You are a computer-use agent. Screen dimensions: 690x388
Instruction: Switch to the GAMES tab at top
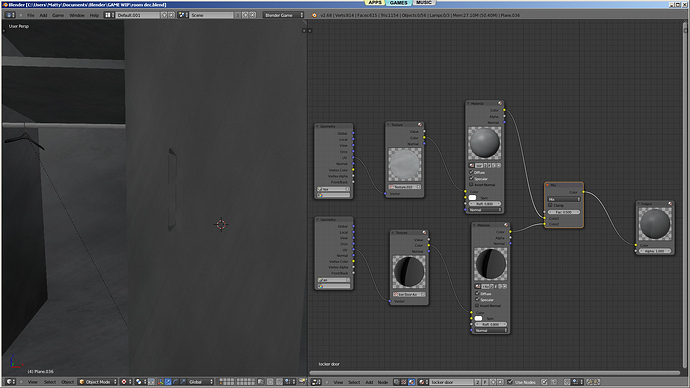click(x=398, y=3)
